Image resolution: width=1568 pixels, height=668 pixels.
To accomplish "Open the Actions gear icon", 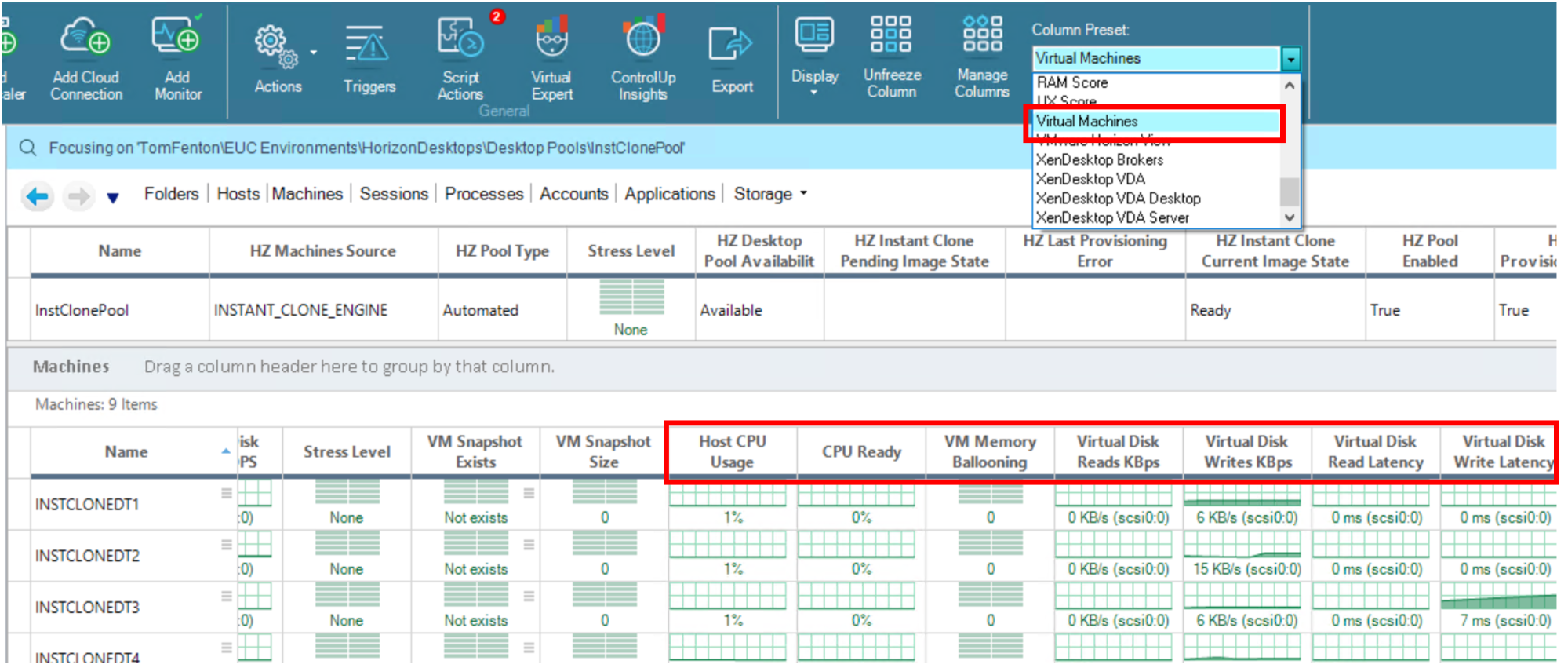I will point(275,46).
